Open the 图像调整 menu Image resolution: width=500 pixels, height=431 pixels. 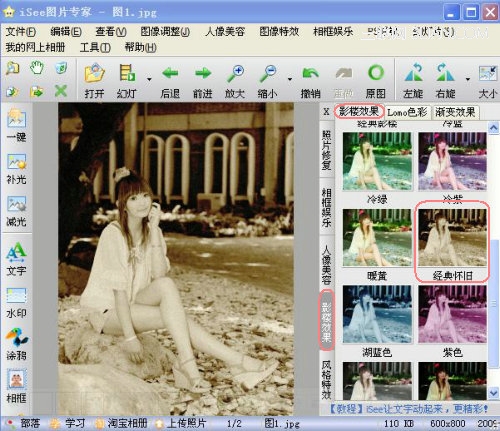pyautogui.click(x=165, y=32)
